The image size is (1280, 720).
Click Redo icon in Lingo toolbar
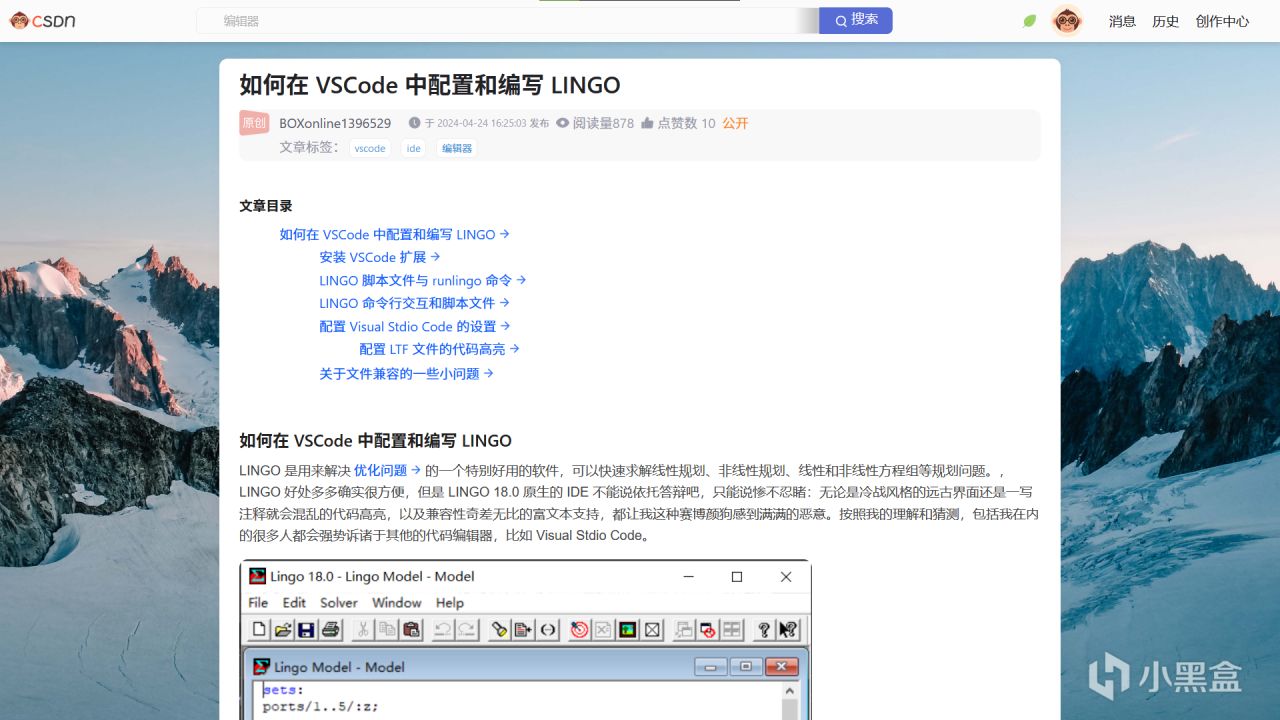(466, 629)
